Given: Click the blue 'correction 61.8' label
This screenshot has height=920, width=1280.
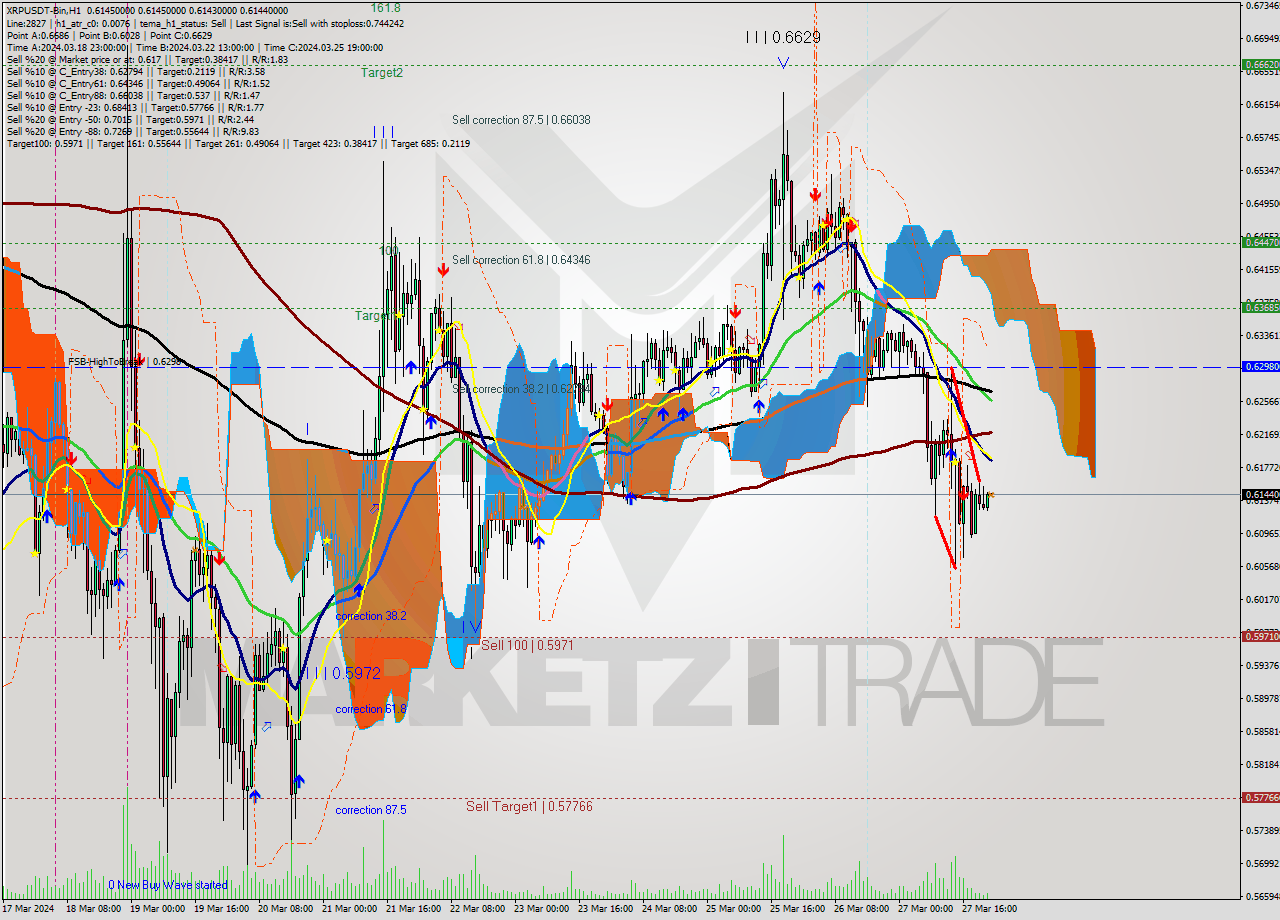Looking at the screenshot, I should tap(371, 709).
